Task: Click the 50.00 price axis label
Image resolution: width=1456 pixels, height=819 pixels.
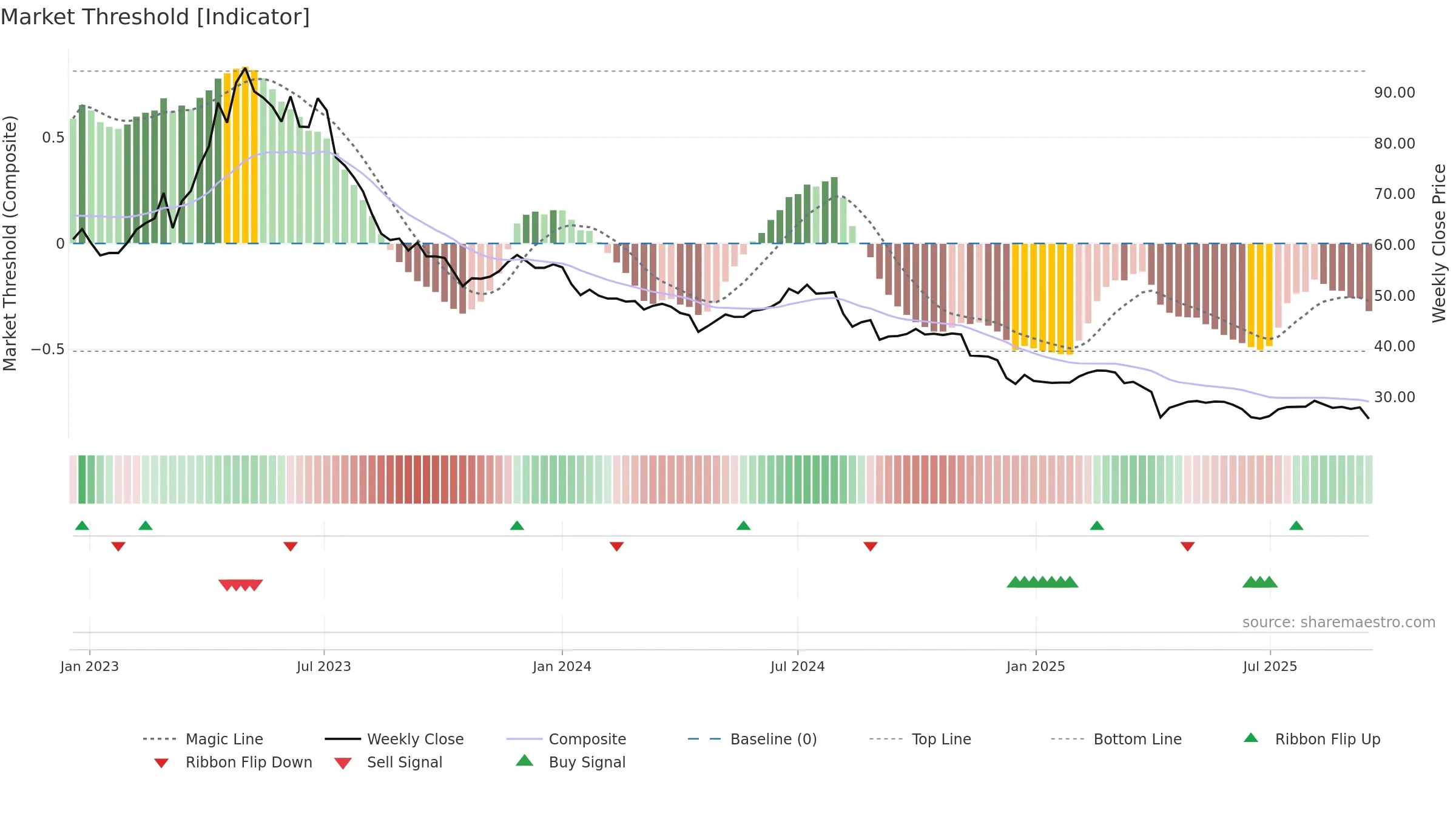Action: (1395, 296)
